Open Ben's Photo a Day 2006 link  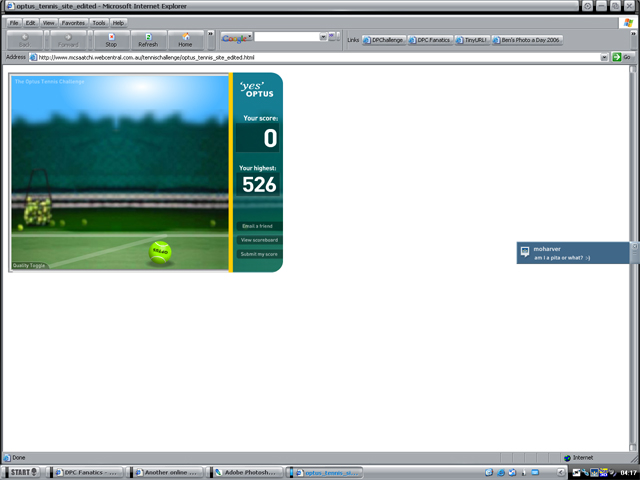527,40
